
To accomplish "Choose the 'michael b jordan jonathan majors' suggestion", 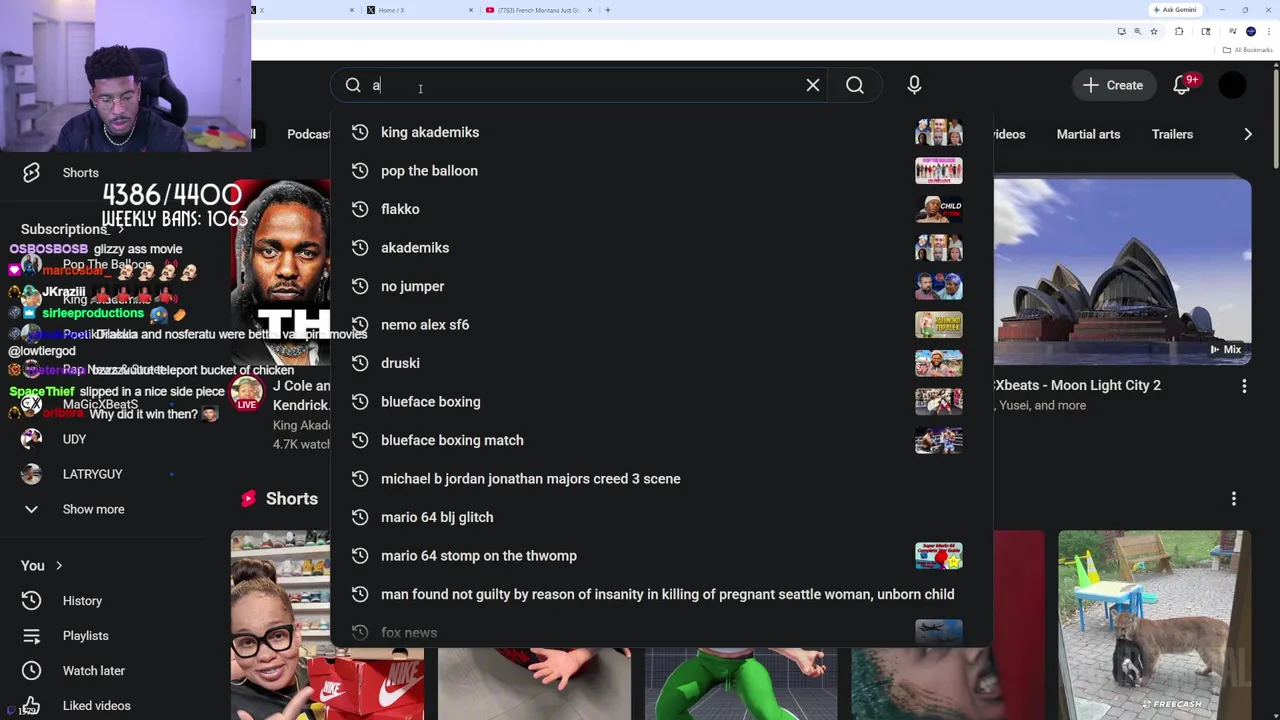I will pos(661,479).
